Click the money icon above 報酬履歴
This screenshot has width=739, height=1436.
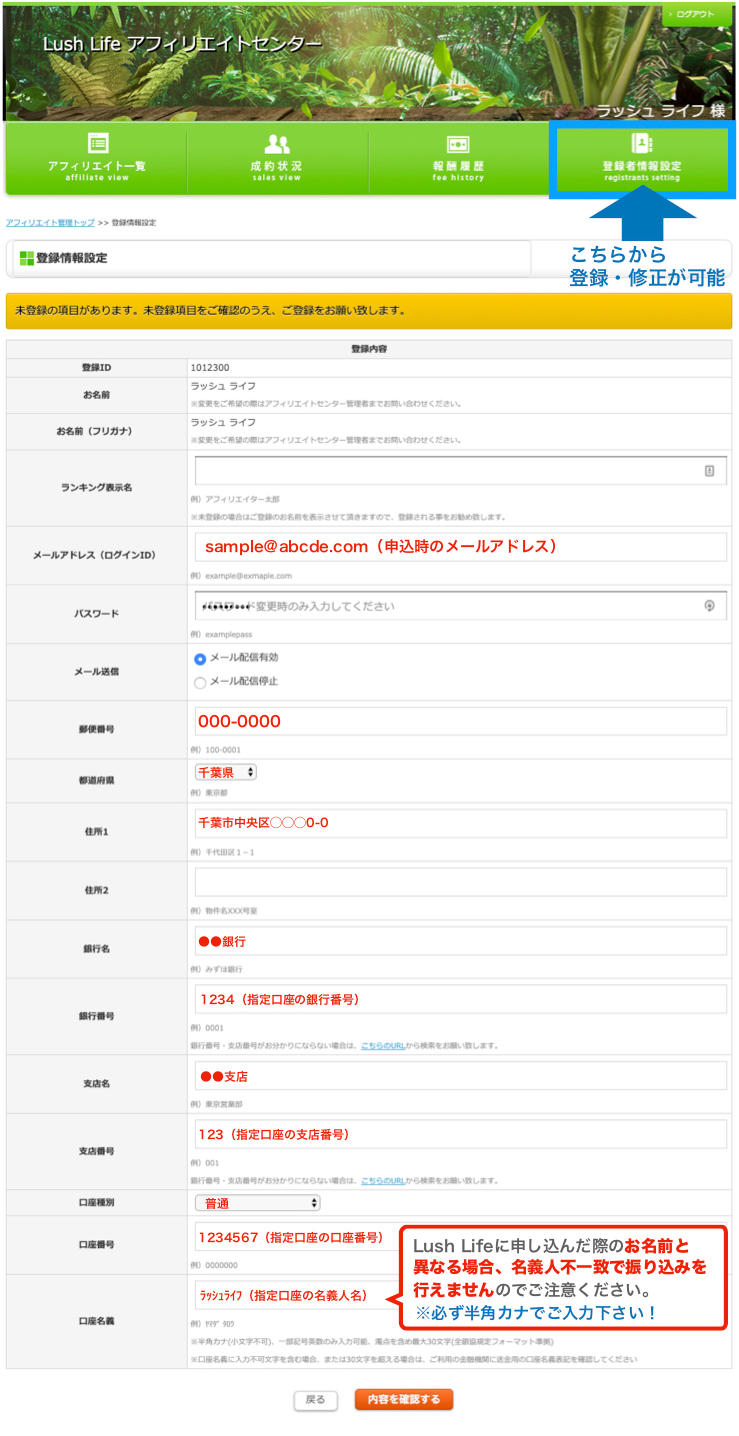tap(458, 145)
